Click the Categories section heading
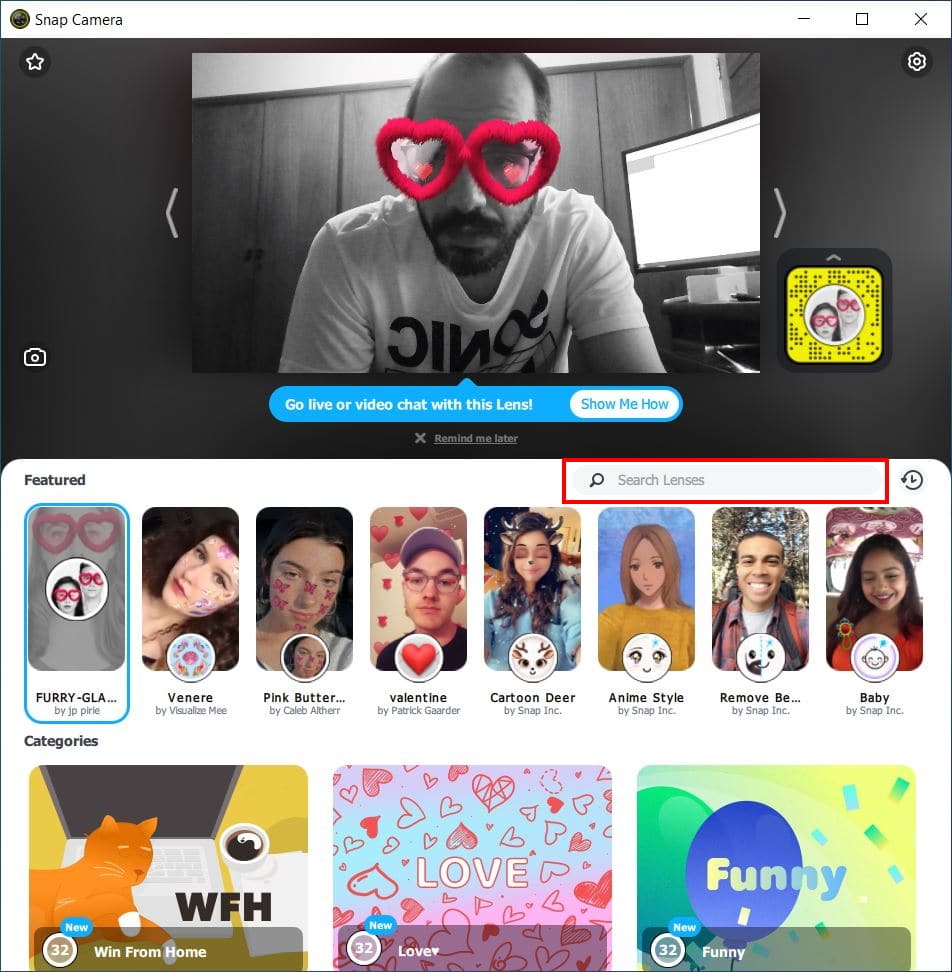 61,741
